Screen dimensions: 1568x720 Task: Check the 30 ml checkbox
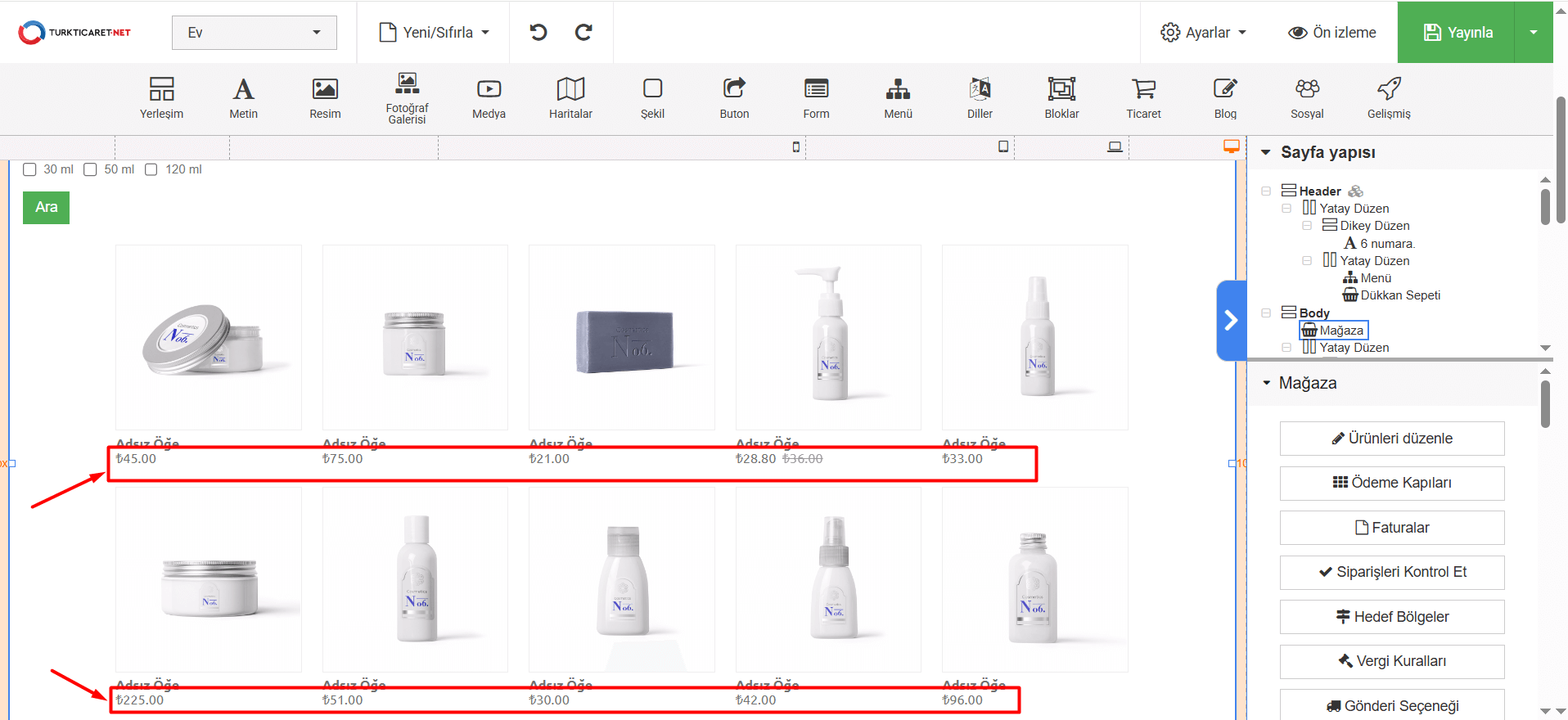(x=30, y=169)
